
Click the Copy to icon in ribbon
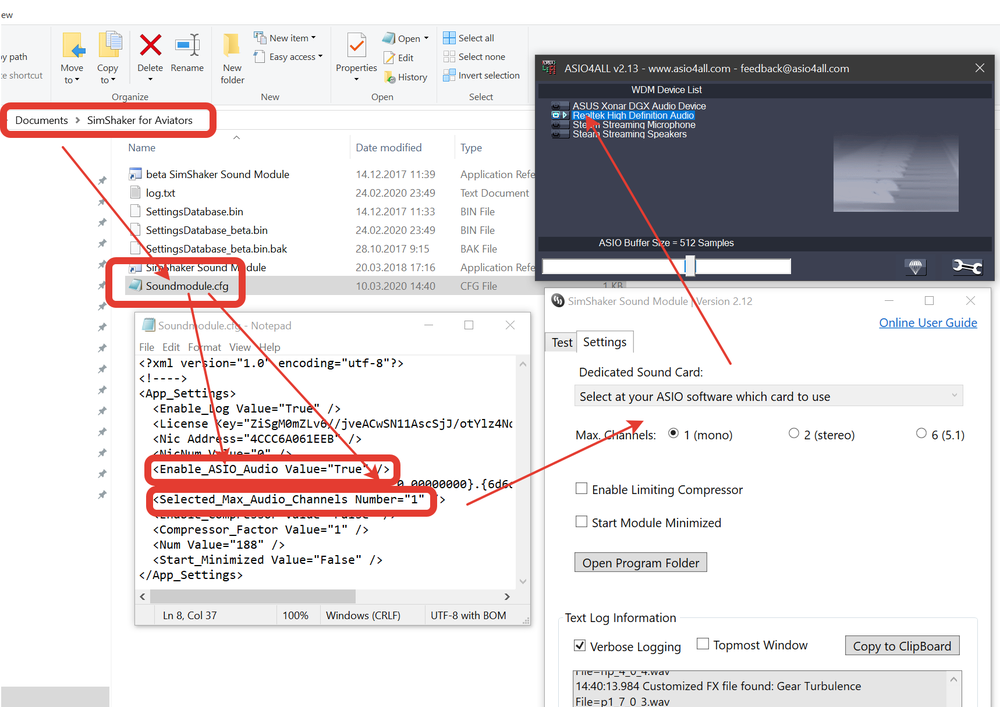[x=110, y=45]
